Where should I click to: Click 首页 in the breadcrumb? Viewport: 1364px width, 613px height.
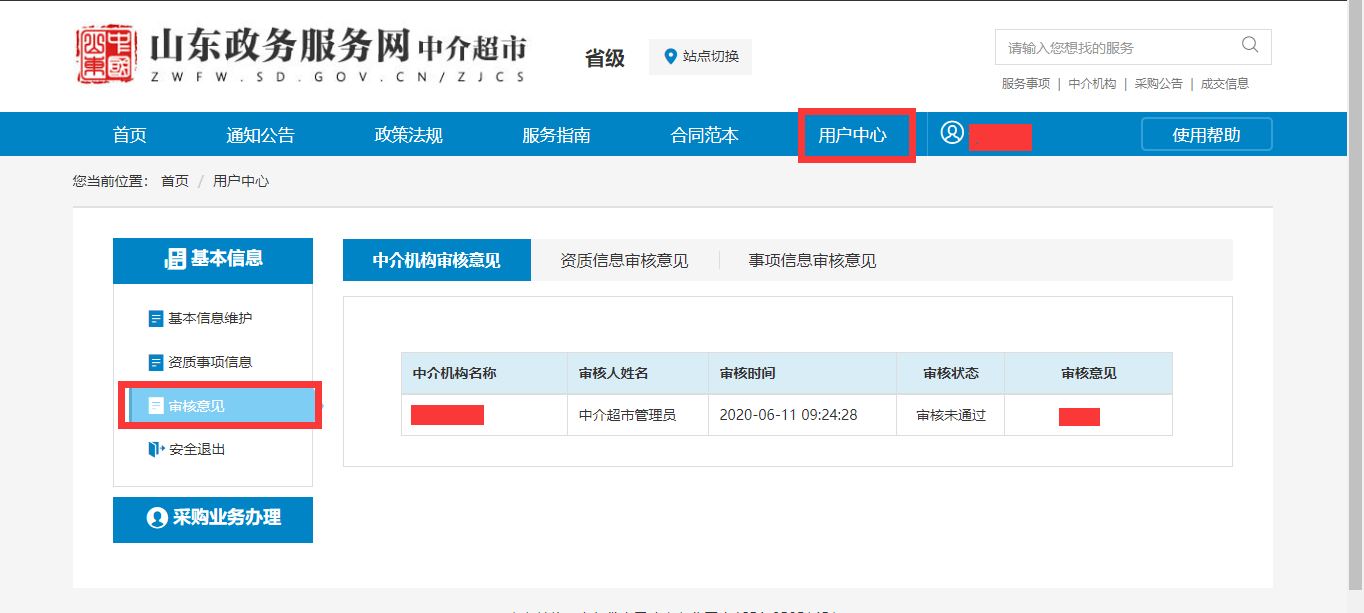[x=175, y=181]
